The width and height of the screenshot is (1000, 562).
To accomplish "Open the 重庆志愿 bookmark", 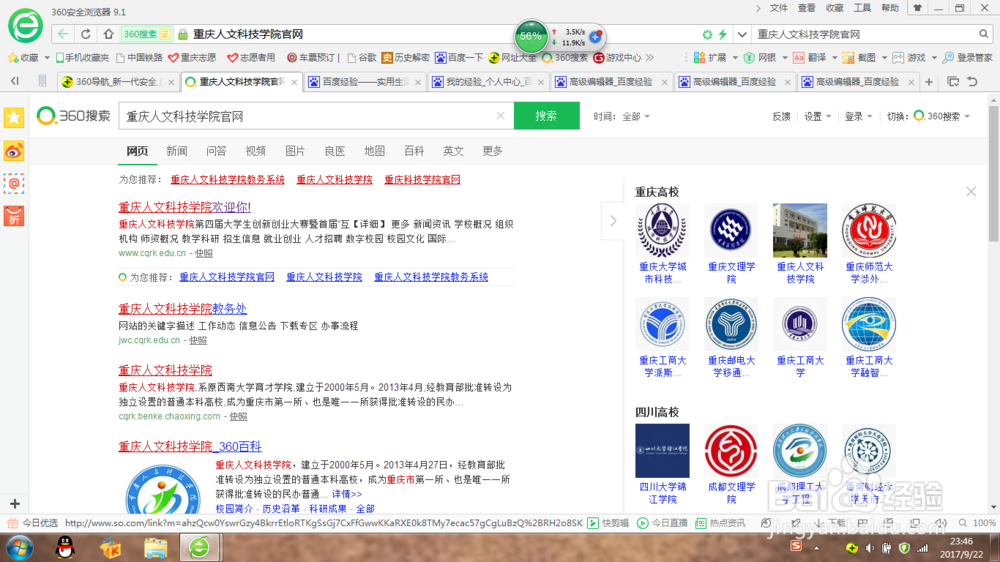I will 193,57.
